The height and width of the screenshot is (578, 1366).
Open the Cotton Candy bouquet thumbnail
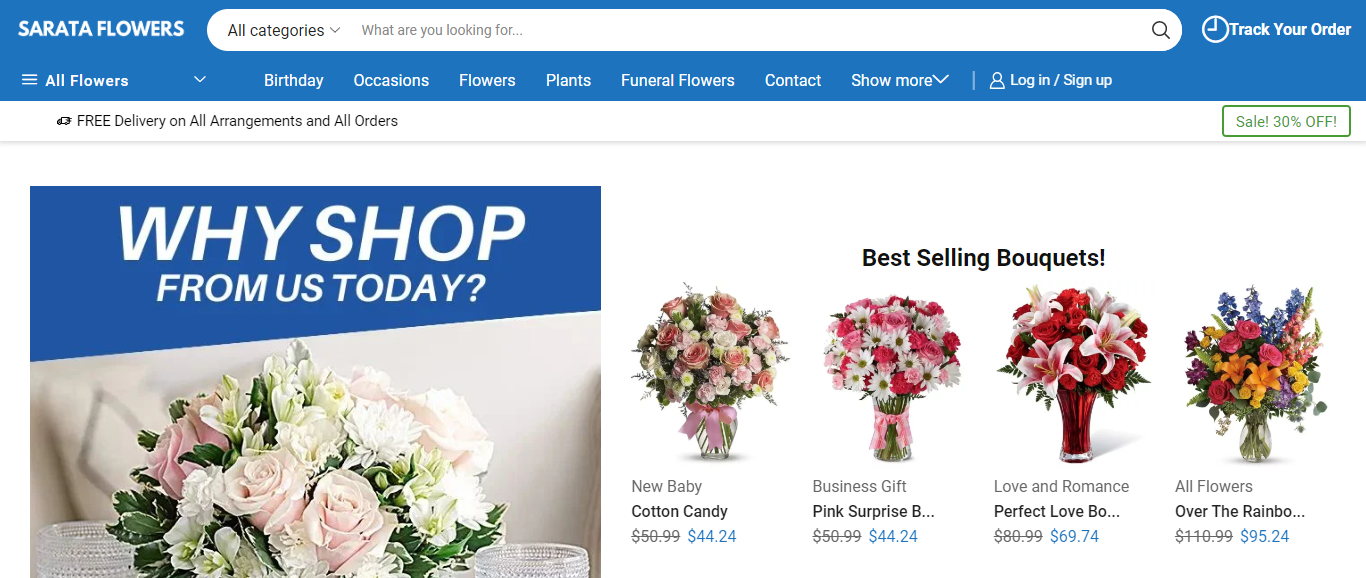pos(710,372)
